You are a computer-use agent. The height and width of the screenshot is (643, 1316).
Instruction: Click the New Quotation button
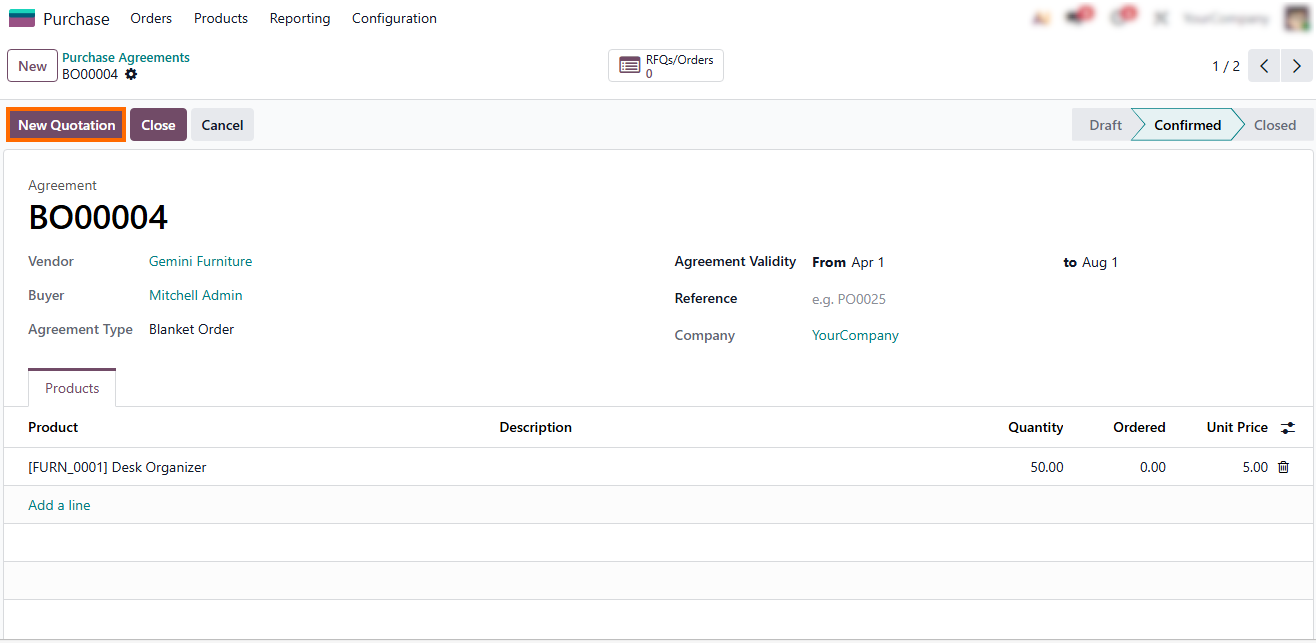click(67, 125)
